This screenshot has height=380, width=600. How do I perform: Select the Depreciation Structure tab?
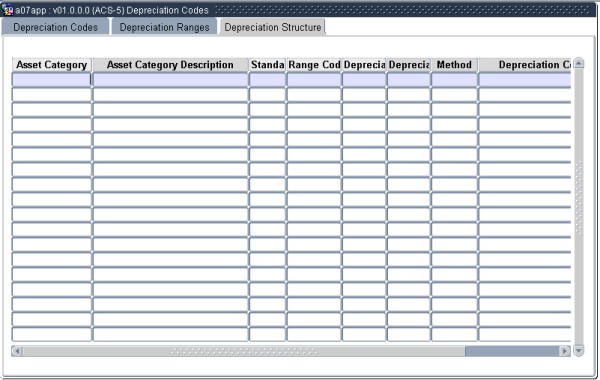(x=272, y=27)
